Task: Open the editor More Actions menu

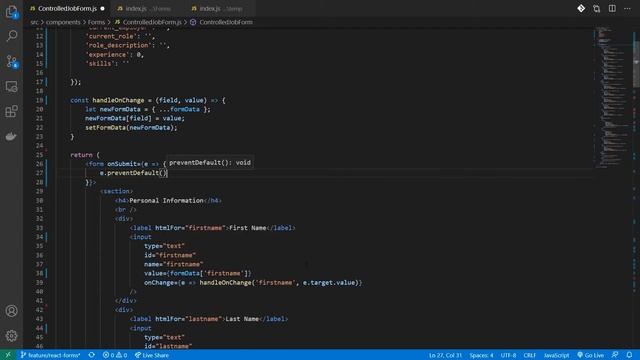Action: coord(627,8)
